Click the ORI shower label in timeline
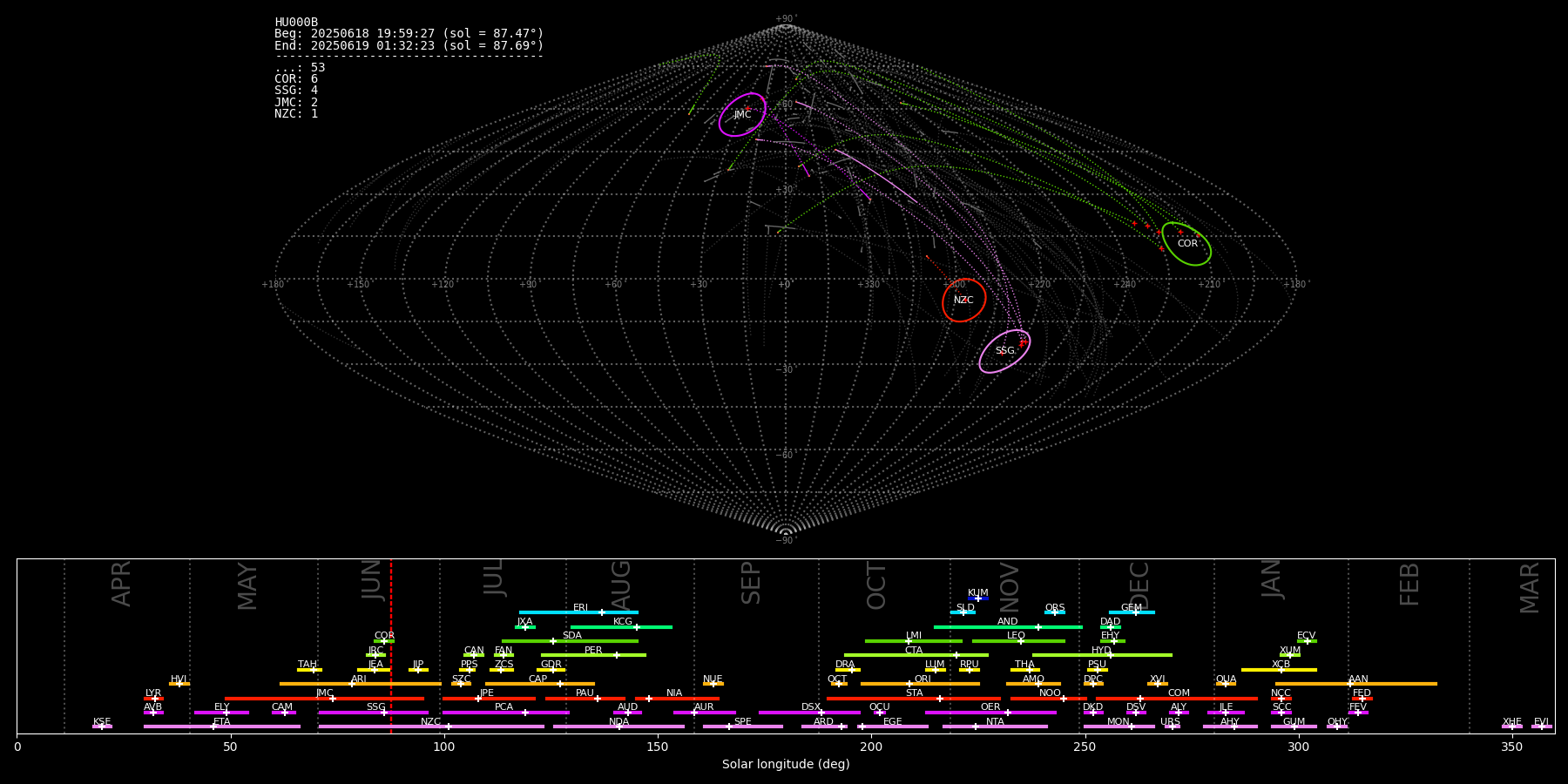 [x=923, y=679]
